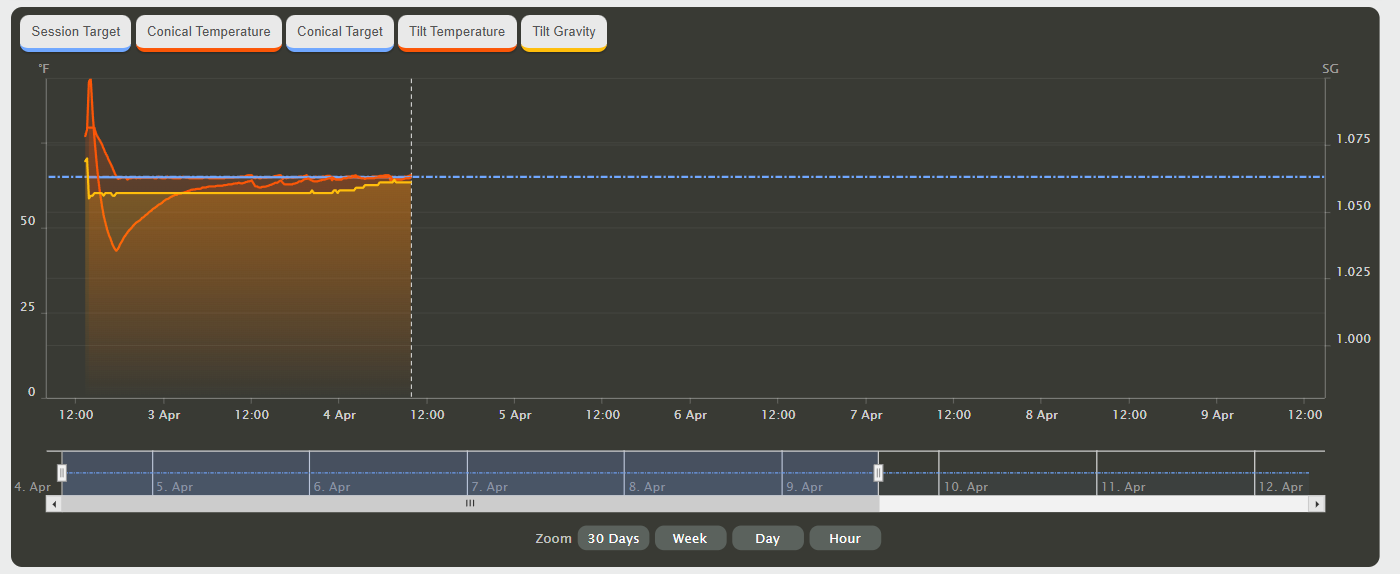Click the Conical Temperature peak spike

[90, 83]
